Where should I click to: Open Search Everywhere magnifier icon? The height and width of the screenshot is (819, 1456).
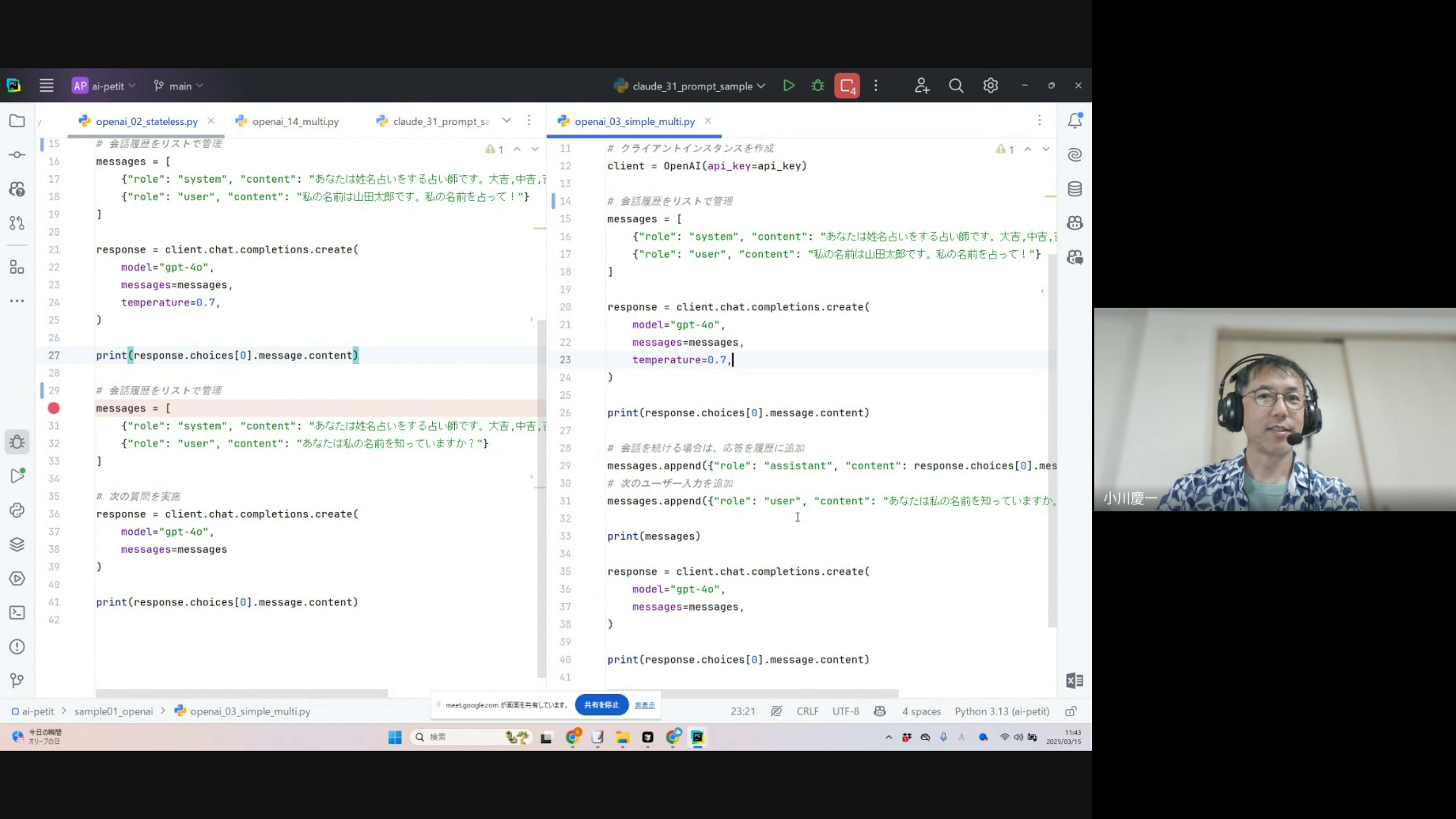click(956, 86)
